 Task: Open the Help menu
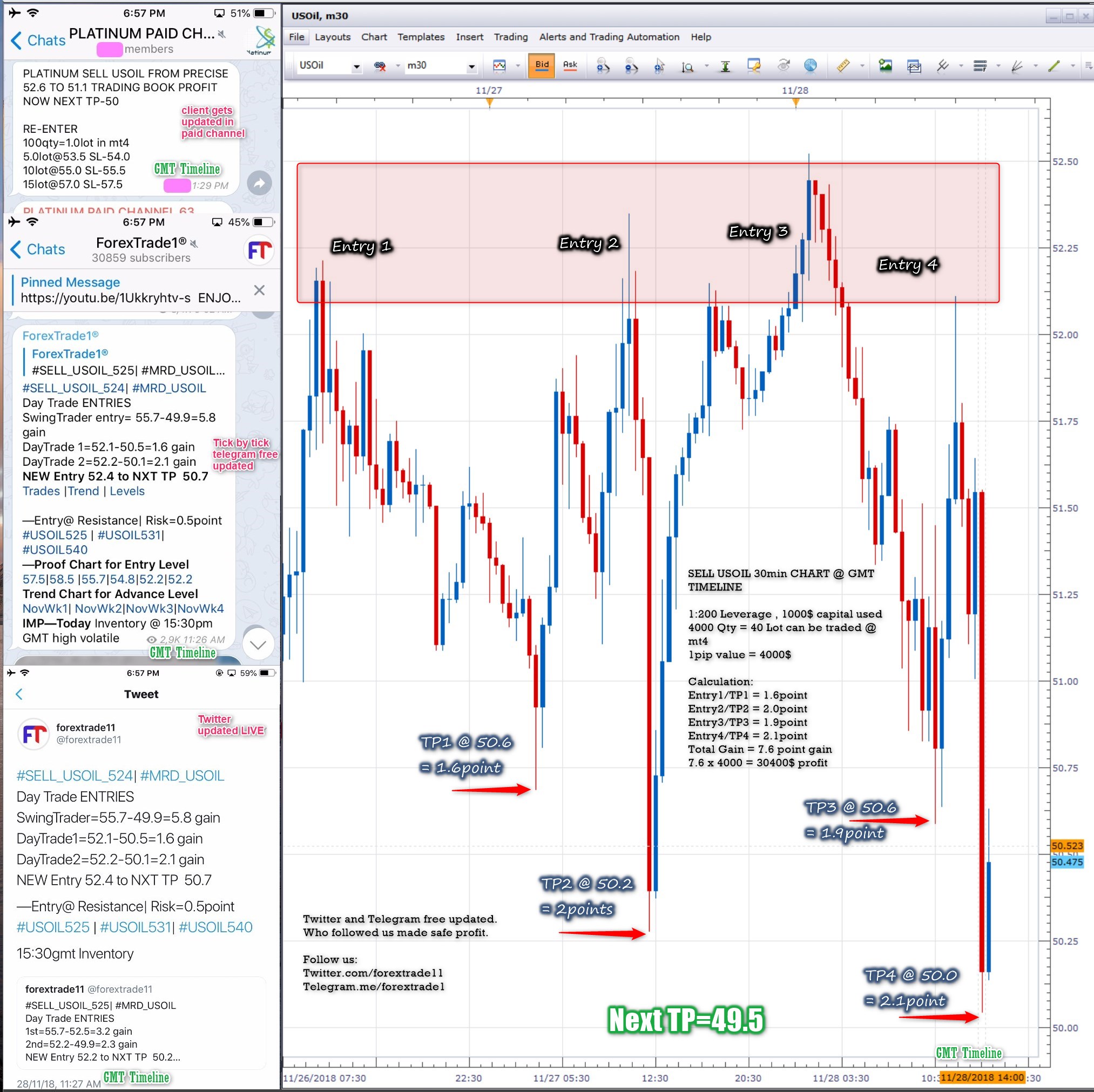tap(700, 37)
